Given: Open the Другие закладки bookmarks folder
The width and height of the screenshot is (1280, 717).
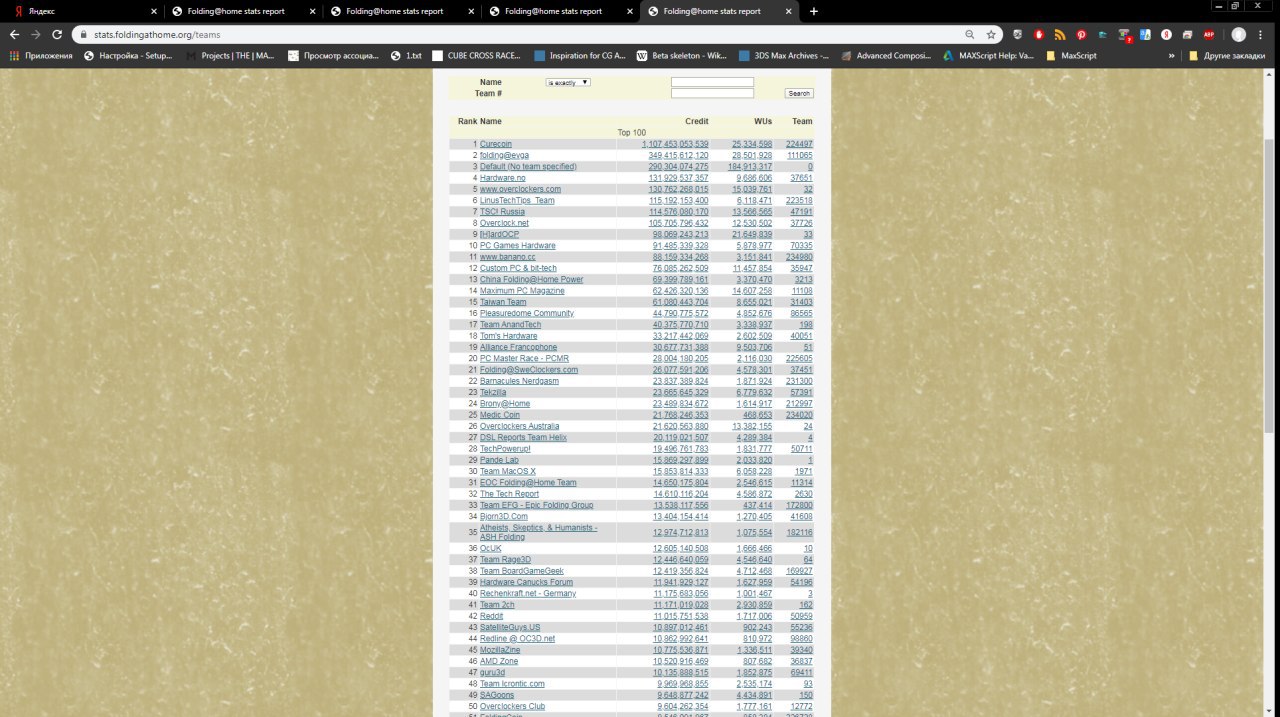Looking at the screenshot, I should [1227, 56].
